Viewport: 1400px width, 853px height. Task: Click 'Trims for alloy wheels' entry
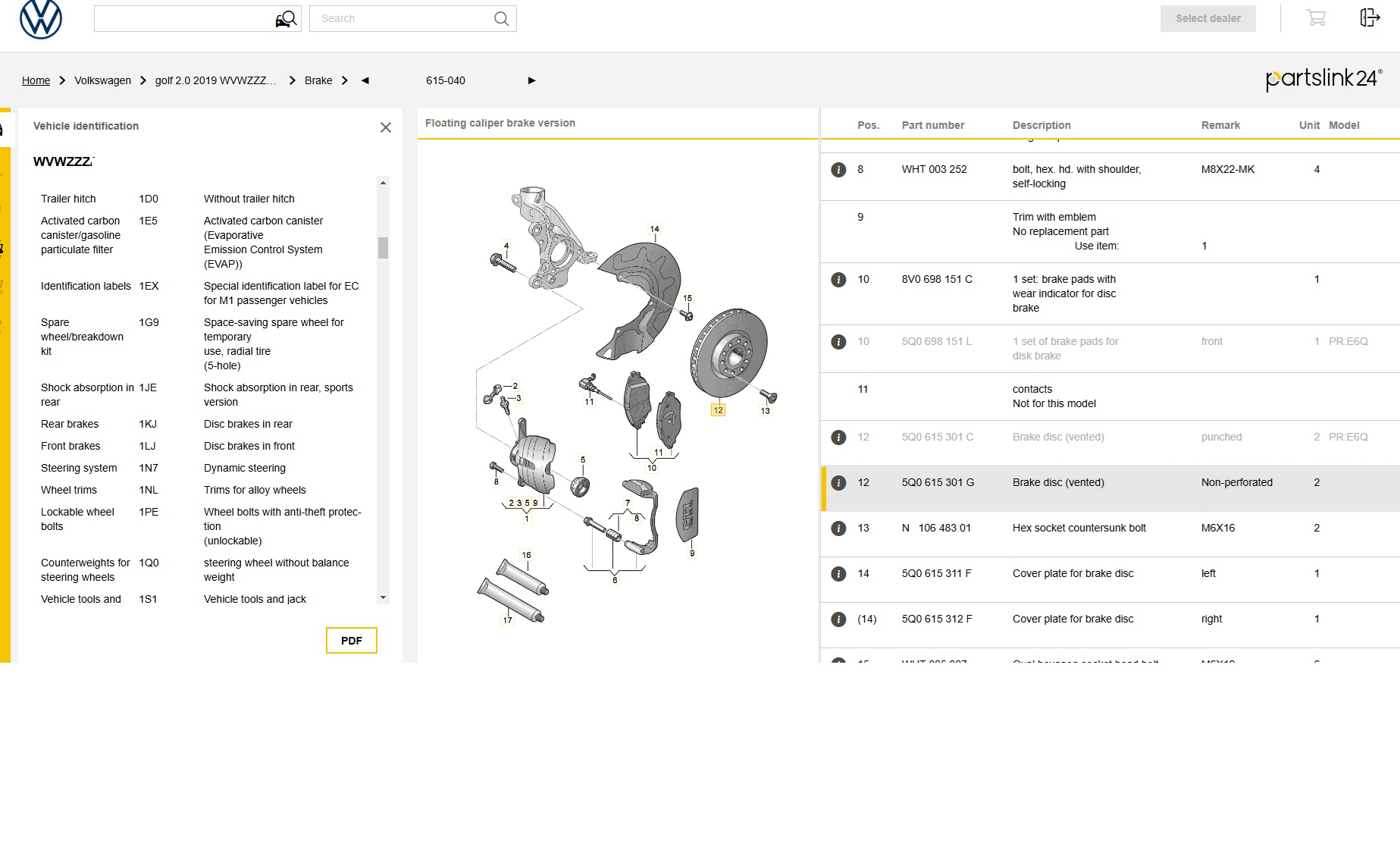tap(255, 490)
